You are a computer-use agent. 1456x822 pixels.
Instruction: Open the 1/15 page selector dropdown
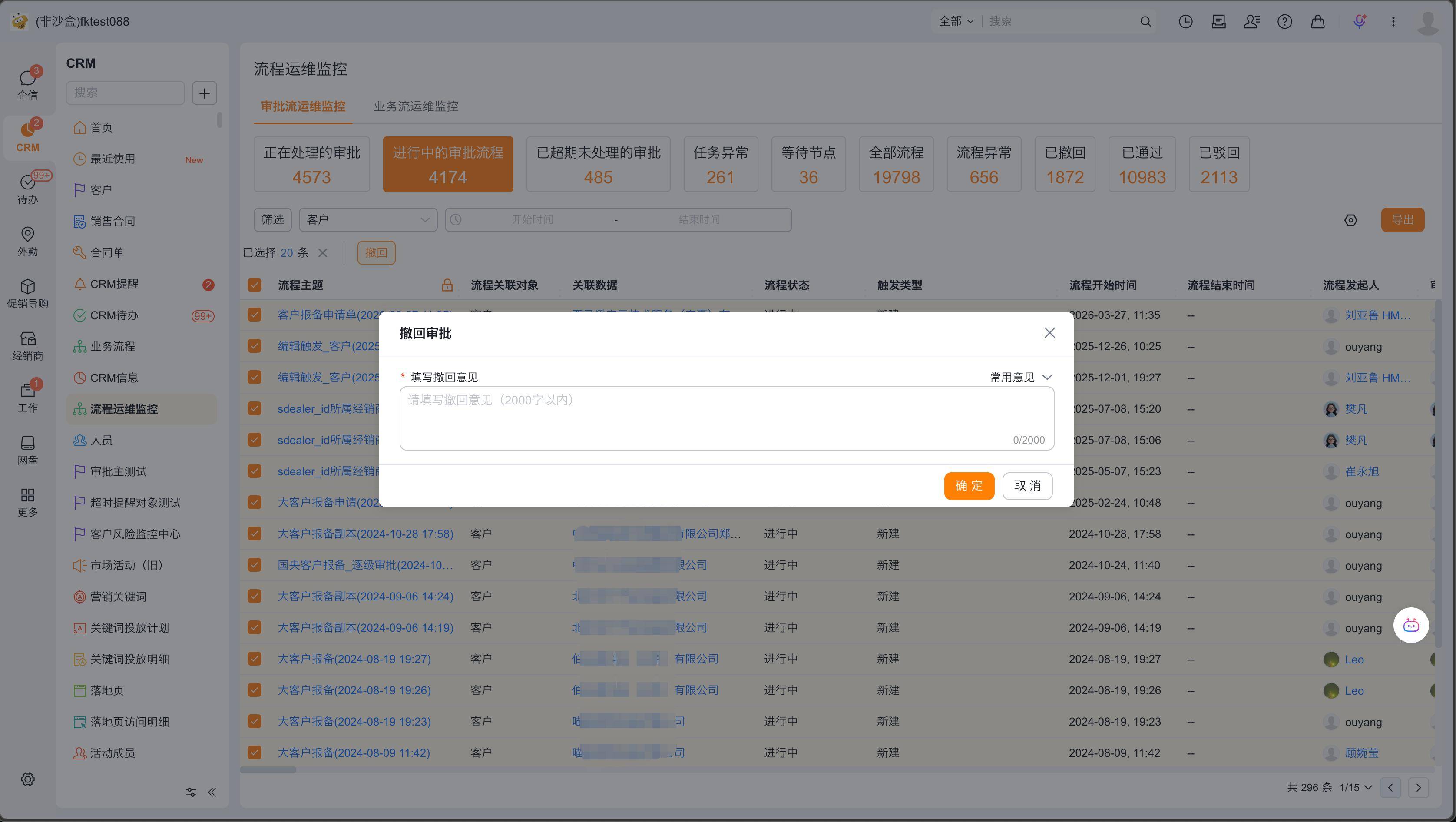click(1355, 787)
